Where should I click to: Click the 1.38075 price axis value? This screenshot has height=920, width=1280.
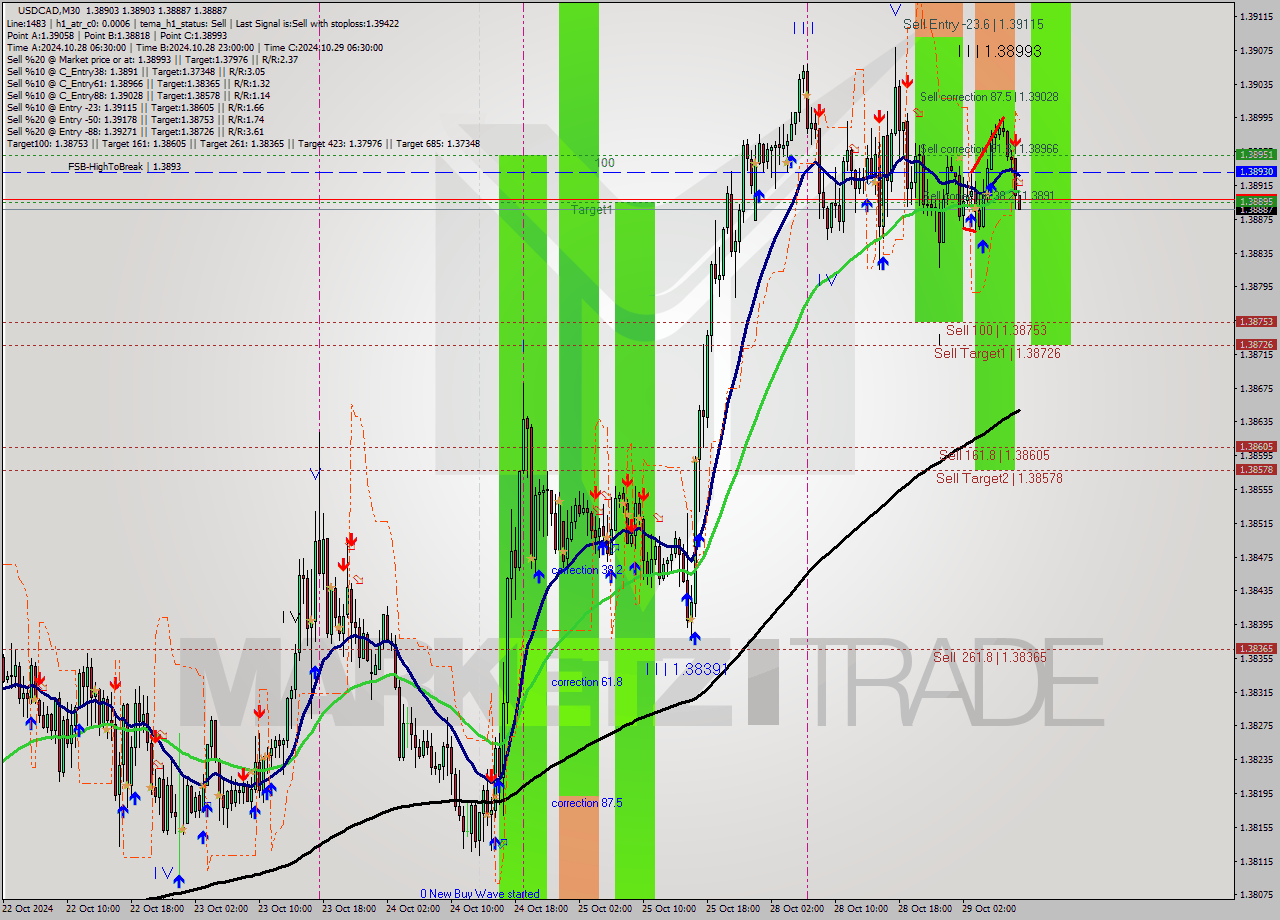click(x=1256, y=895)
